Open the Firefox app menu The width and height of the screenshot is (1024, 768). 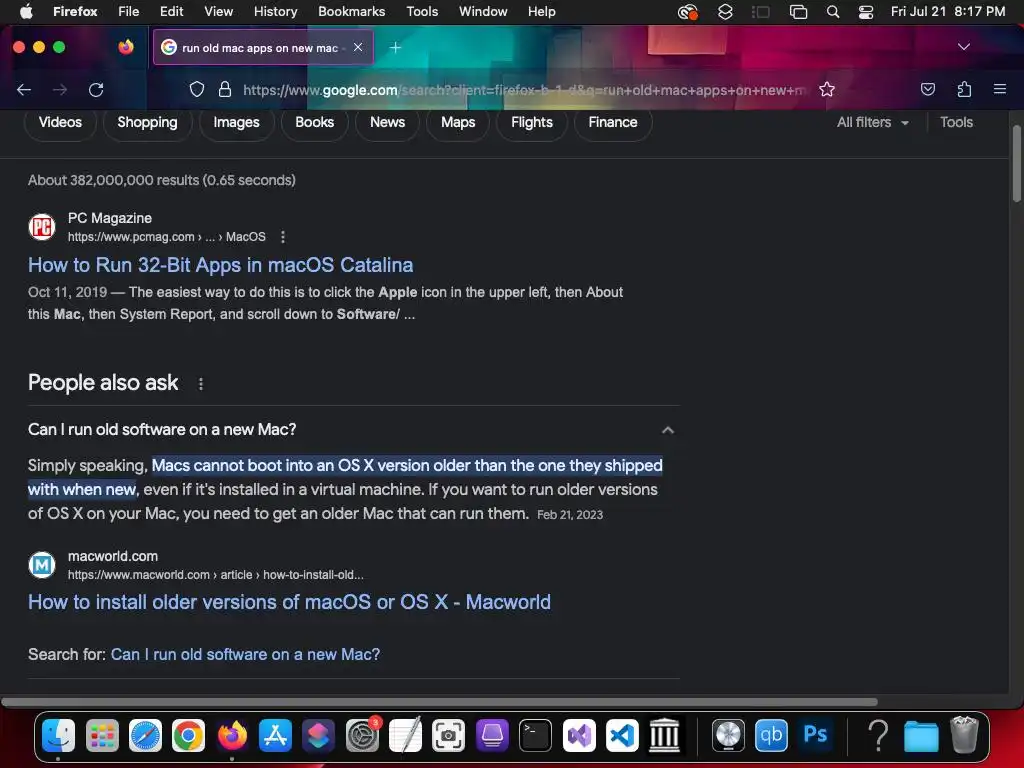point(75,11)
